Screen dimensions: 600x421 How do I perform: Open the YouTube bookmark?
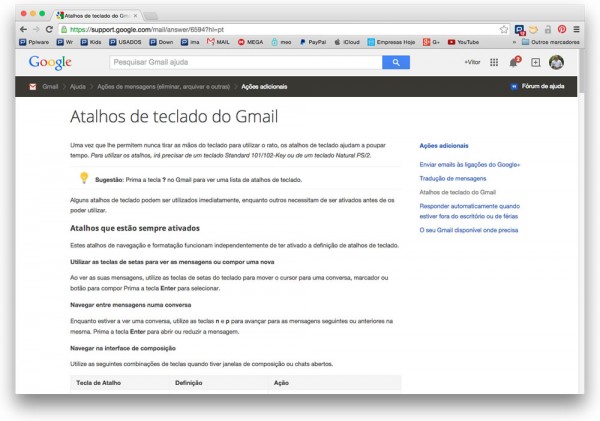coord(463,42)
